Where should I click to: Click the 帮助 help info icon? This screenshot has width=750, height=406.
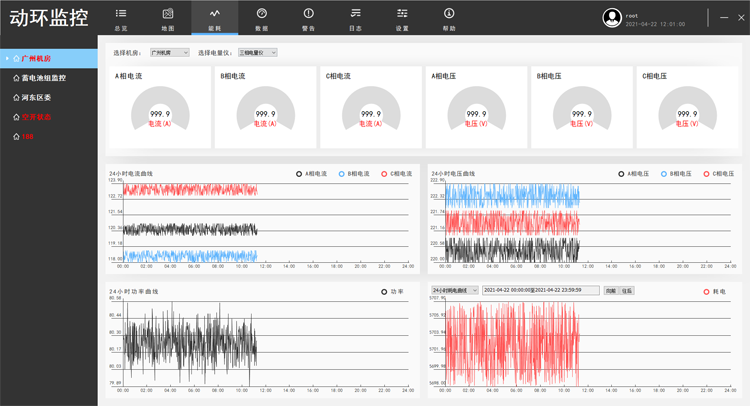pyautogui.click(x=449, y=14)
